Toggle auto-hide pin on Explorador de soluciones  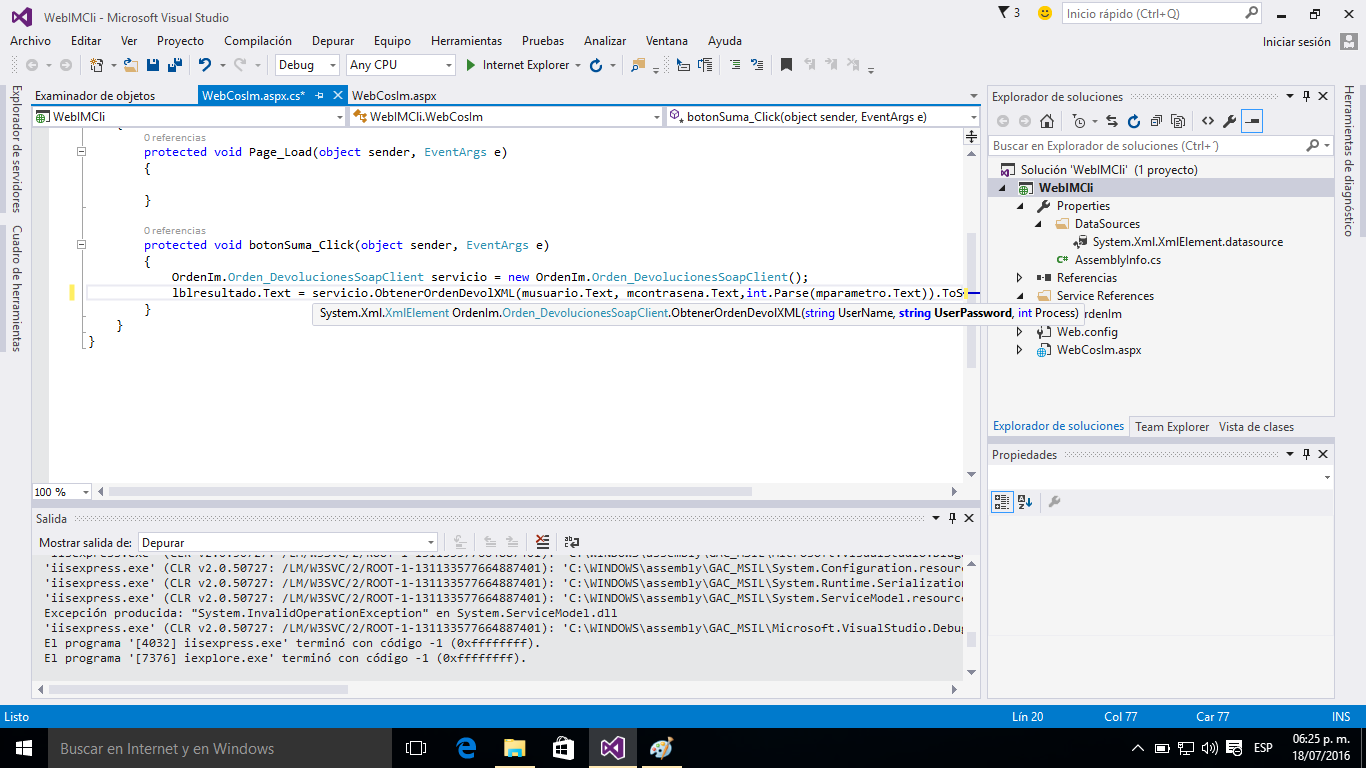[1305, 96]
